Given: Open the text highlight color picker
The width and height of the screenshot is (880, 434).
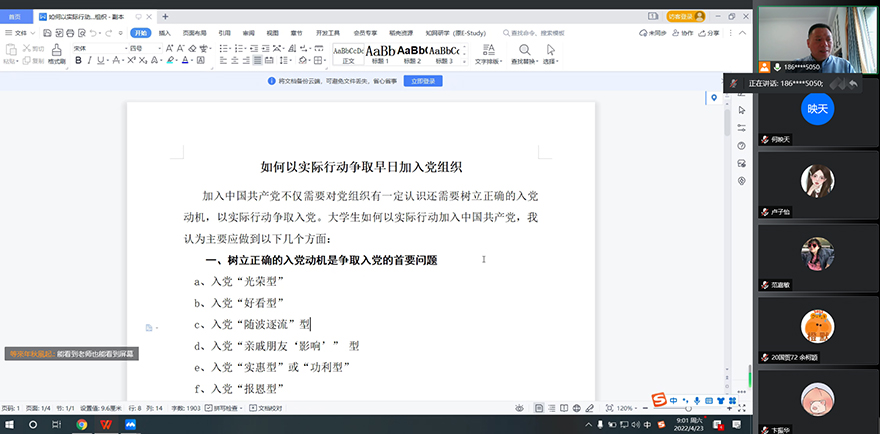Looking at the screenshot, I should [x=176, y=61].
